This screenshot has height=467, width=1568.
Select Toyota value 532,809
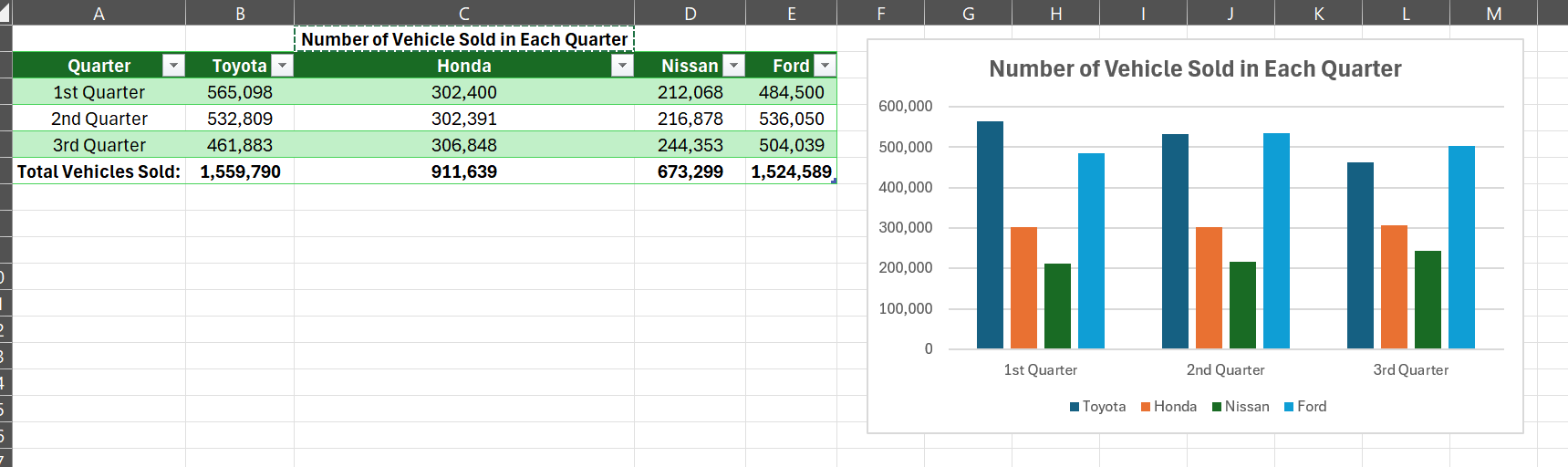[240, 119]
